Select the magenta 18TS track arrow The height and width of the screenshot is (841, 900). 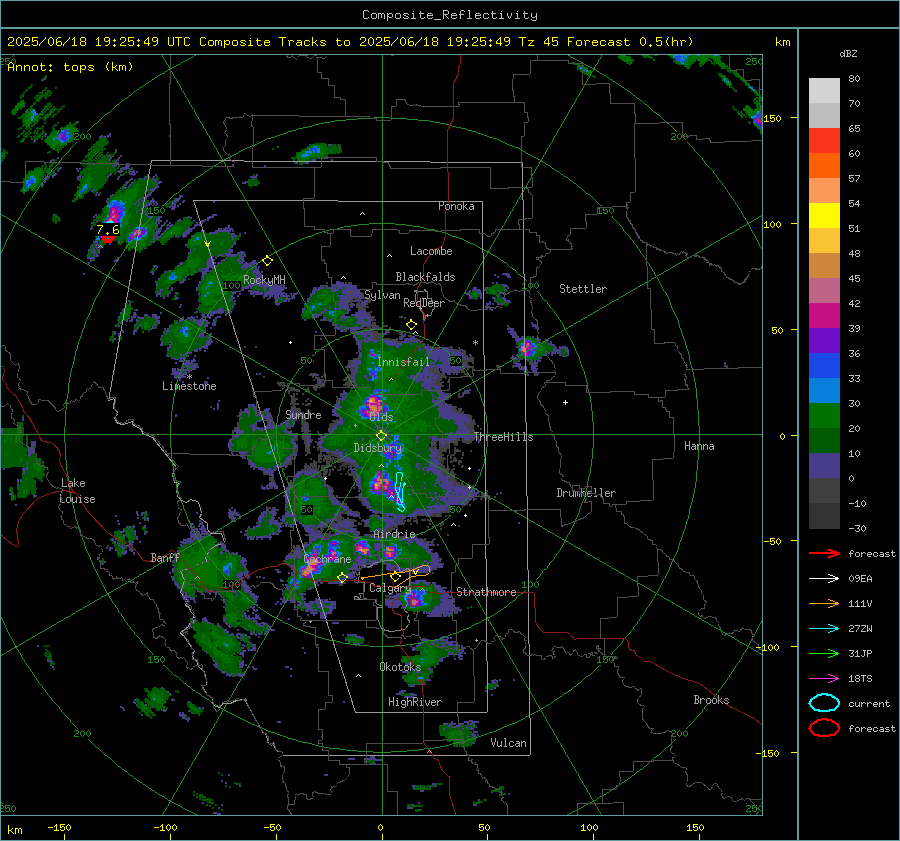824,679
